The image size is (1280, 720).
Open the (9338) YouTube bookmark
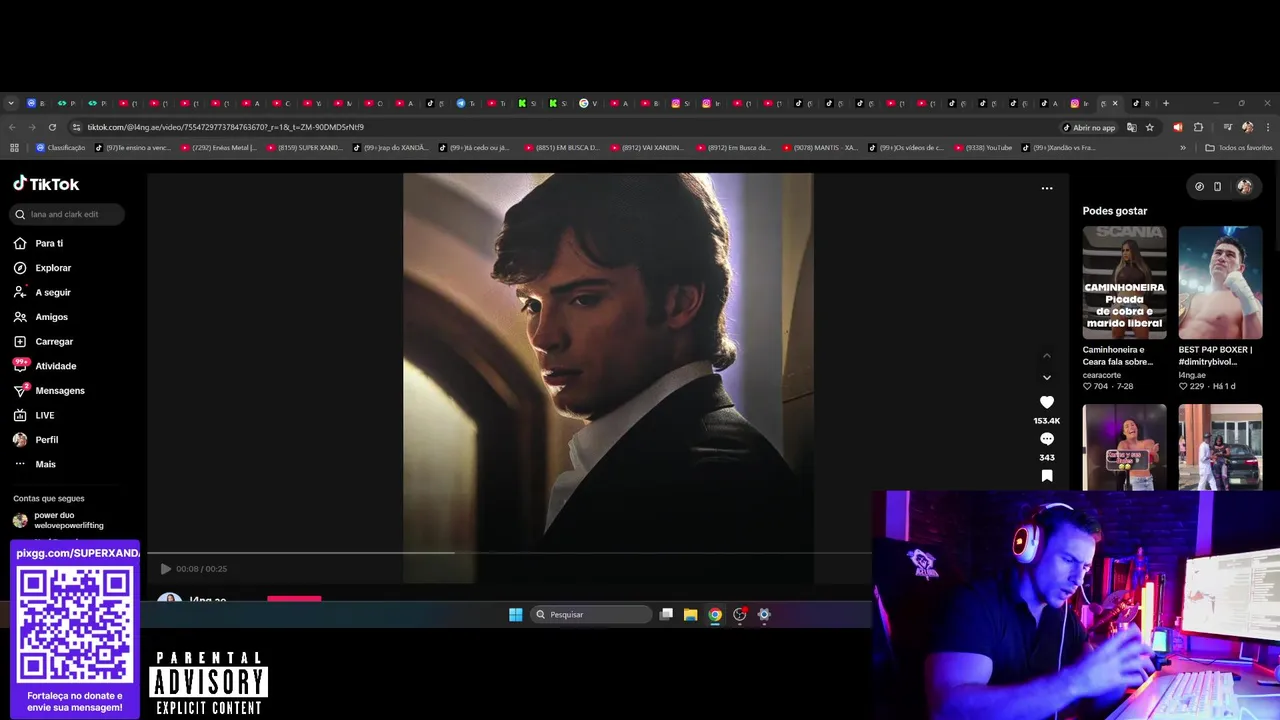tap(983, 148)
